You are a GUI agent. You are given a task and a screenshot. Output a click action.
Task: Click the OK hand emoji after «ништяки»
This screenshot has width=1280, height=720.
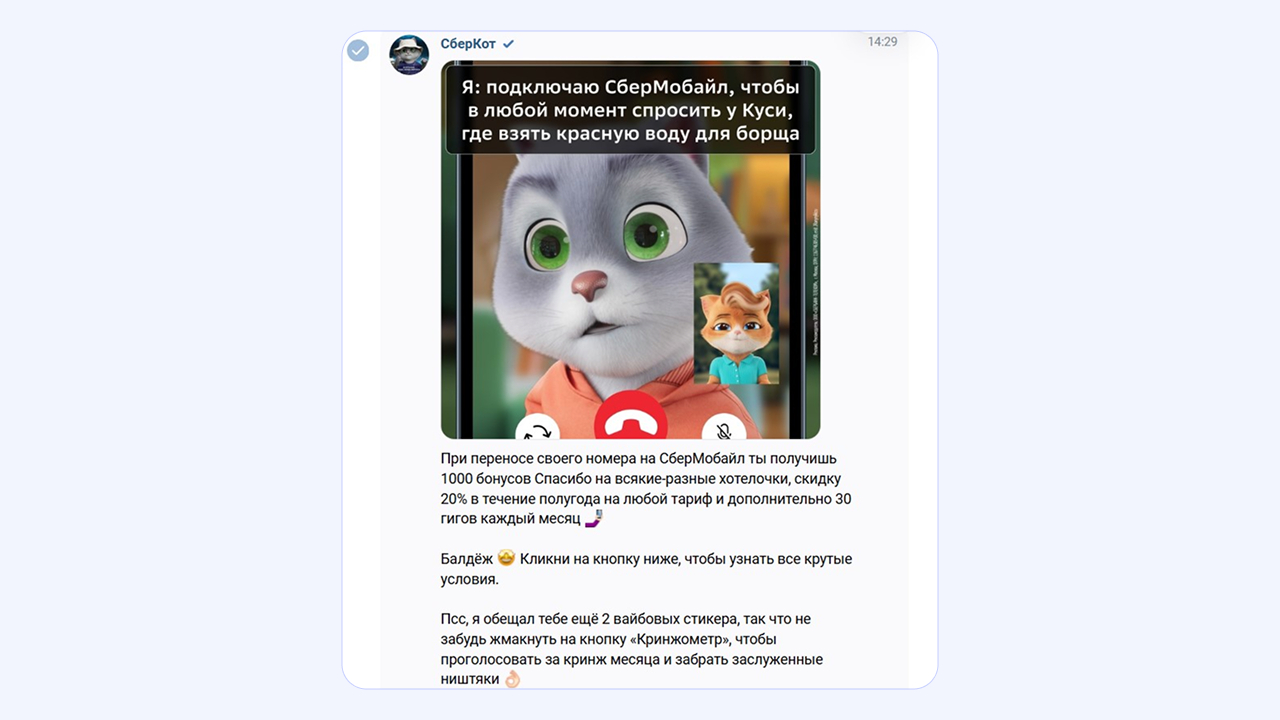tap(513, 679)
